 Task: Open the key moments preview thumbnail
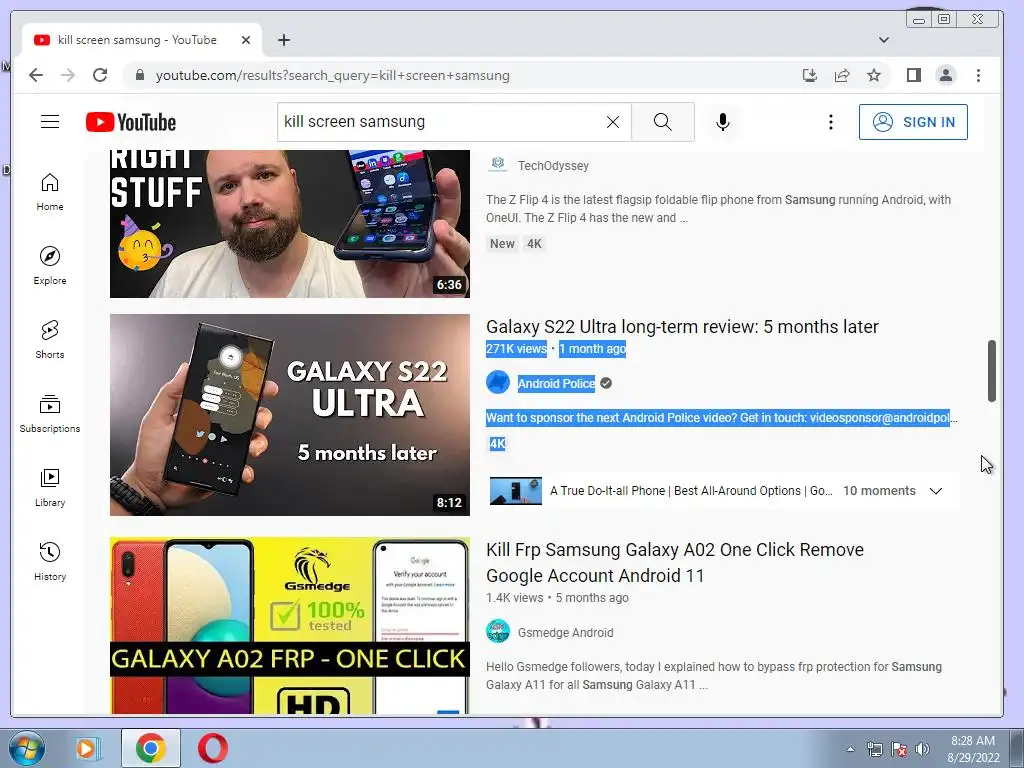516,491
